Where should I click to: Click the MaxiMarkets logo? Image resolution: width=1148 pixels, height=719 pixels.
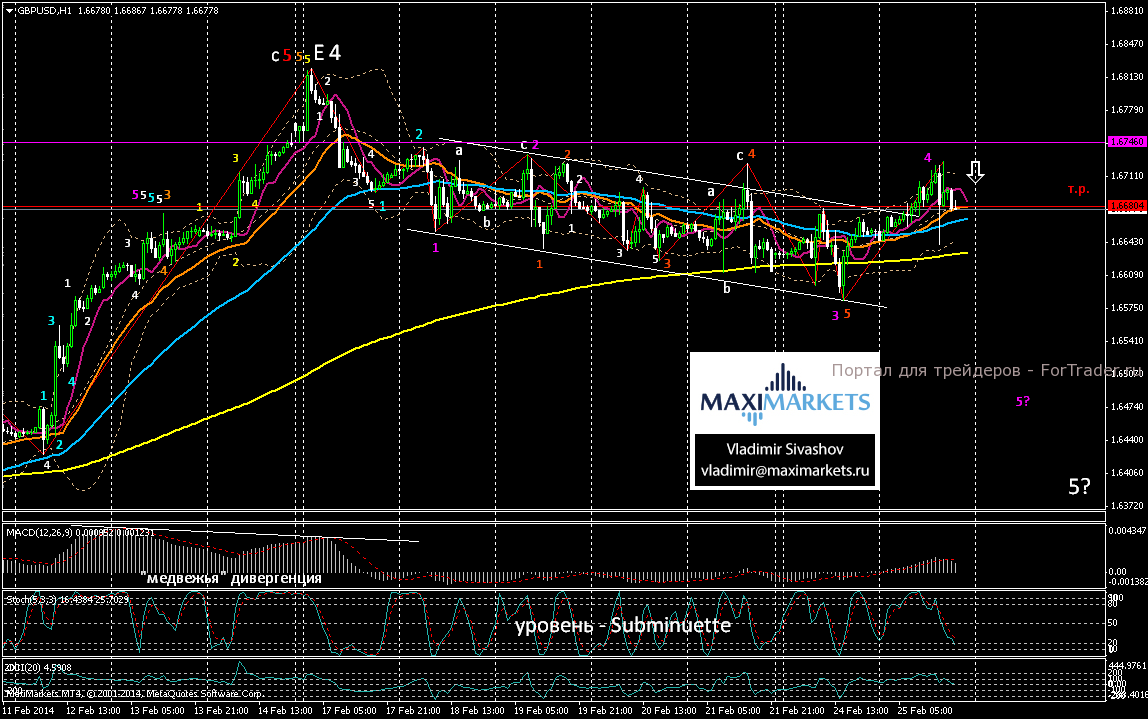(785, 401)
